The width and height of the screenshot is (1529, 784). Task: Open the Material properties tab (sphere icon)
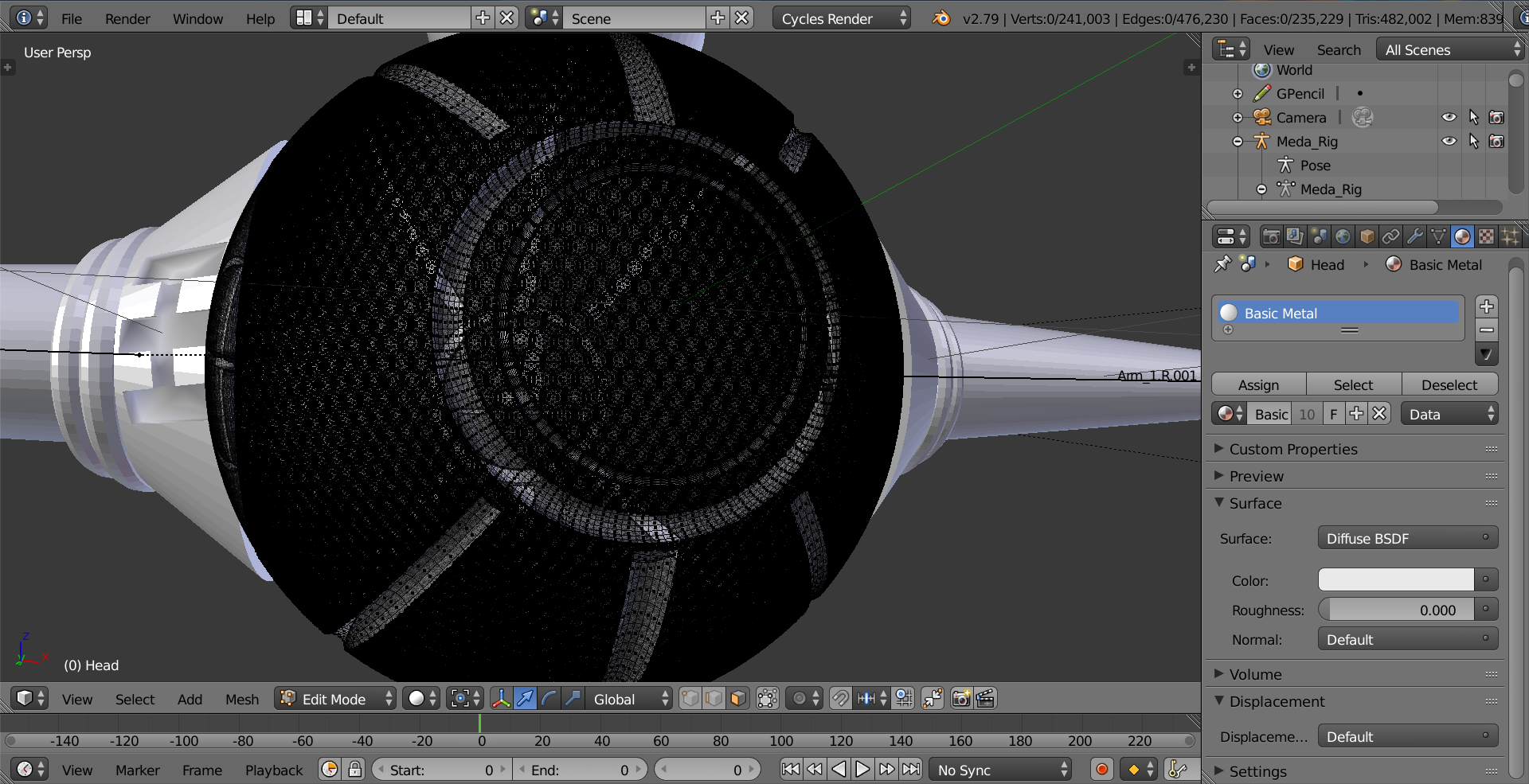(x=1462, y=236)
